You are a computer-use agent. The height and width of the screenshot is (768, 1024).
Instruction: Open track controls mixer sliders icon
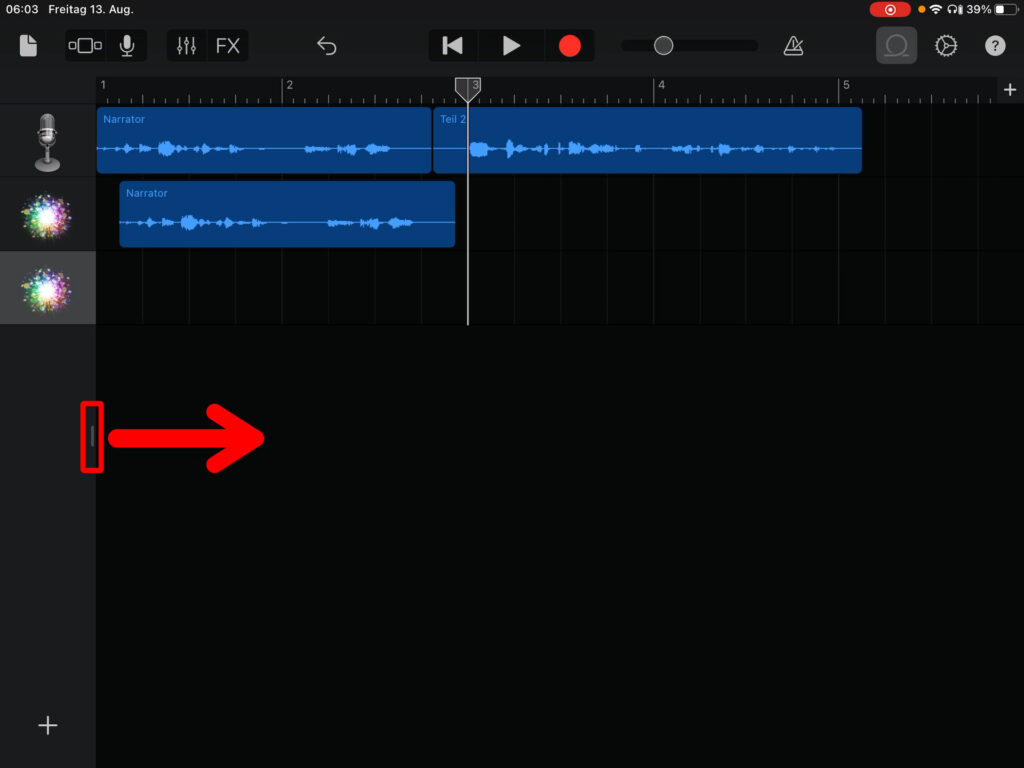pyautogui.click(x=186, y=46)
